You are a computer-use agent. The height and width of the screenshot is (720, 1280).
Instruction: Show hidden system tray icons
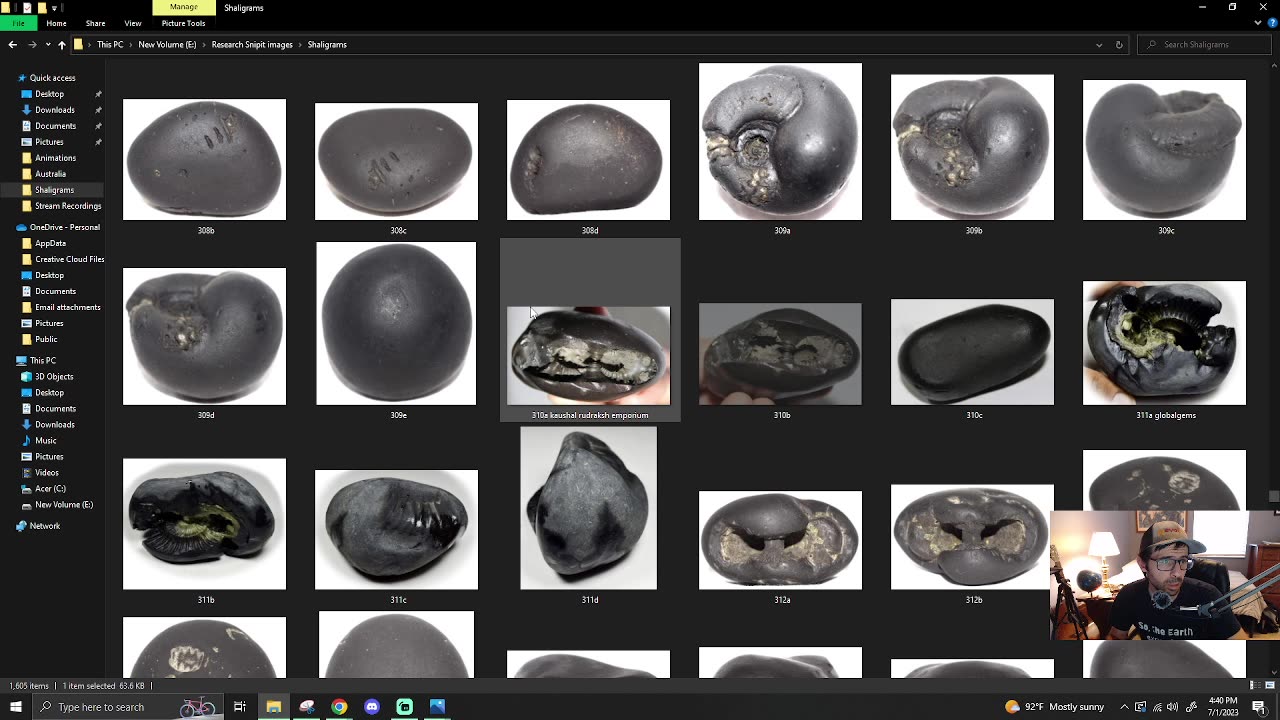[x=1124, y=707]
